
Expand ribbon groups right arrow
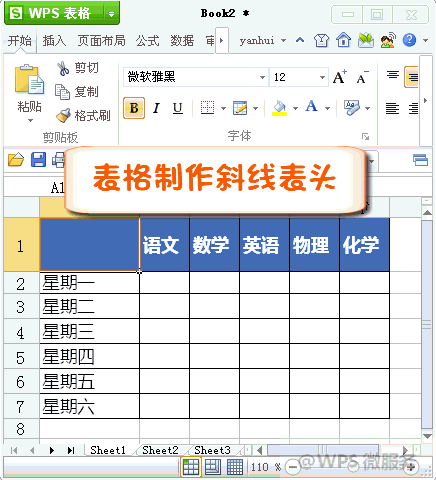[x=426, y=100]
